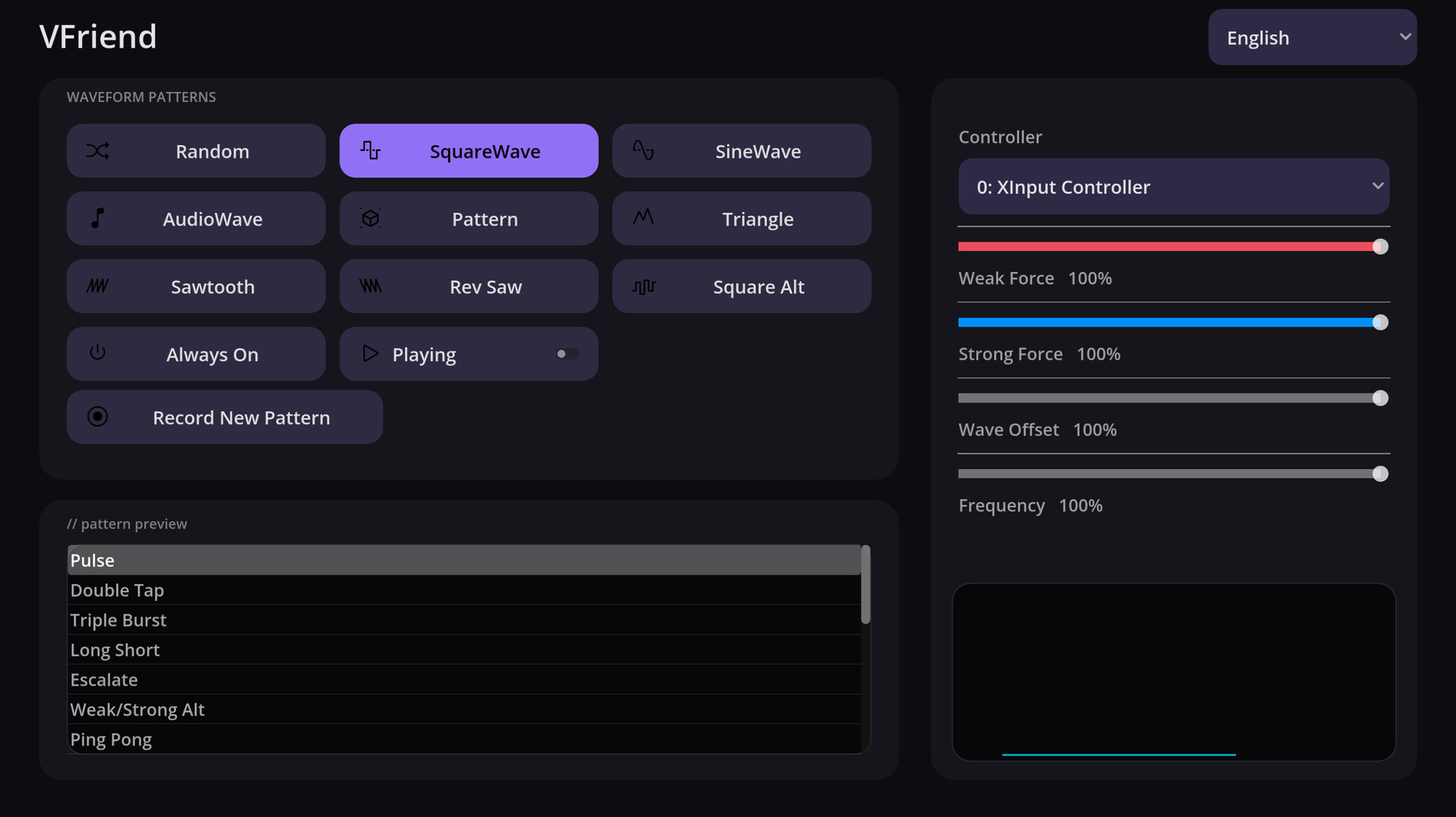Open the English language dropdown
This screenshot has width=1456, height=817.
[x=1312, y=37]
